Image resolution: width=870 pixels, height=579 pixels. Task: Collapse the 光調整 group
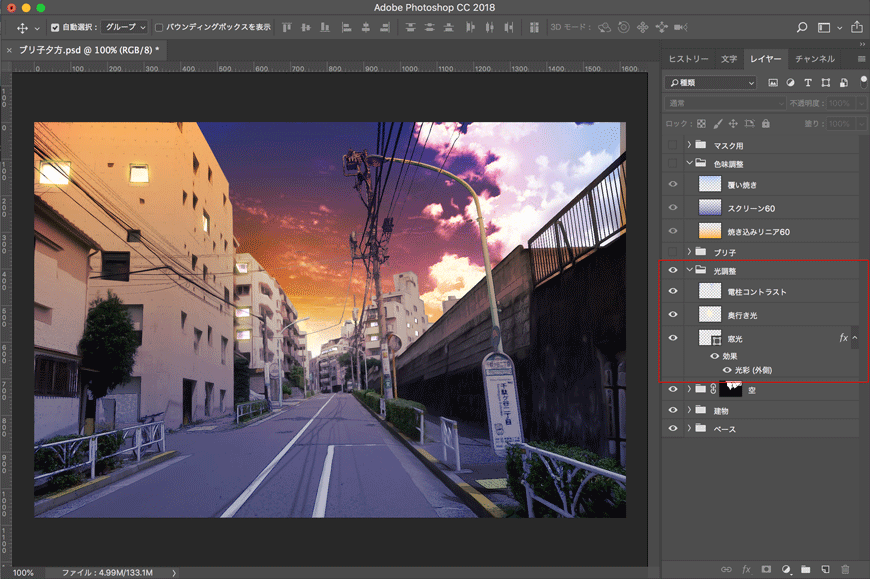coord(689,270)
